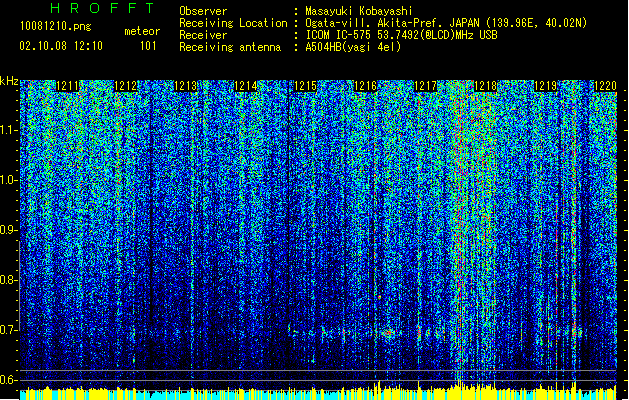
Task: Click the 0.8 frequency axis label
Action: (8, 280)
